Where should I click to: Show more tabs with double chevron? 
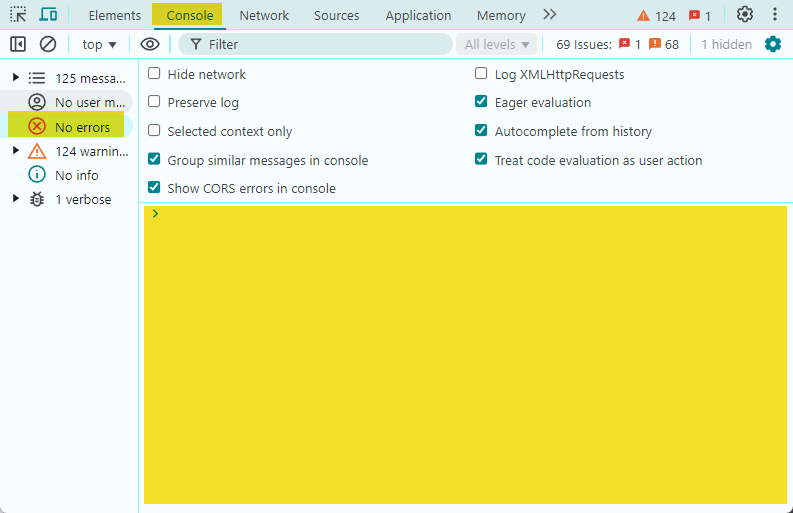coord(549,15)
